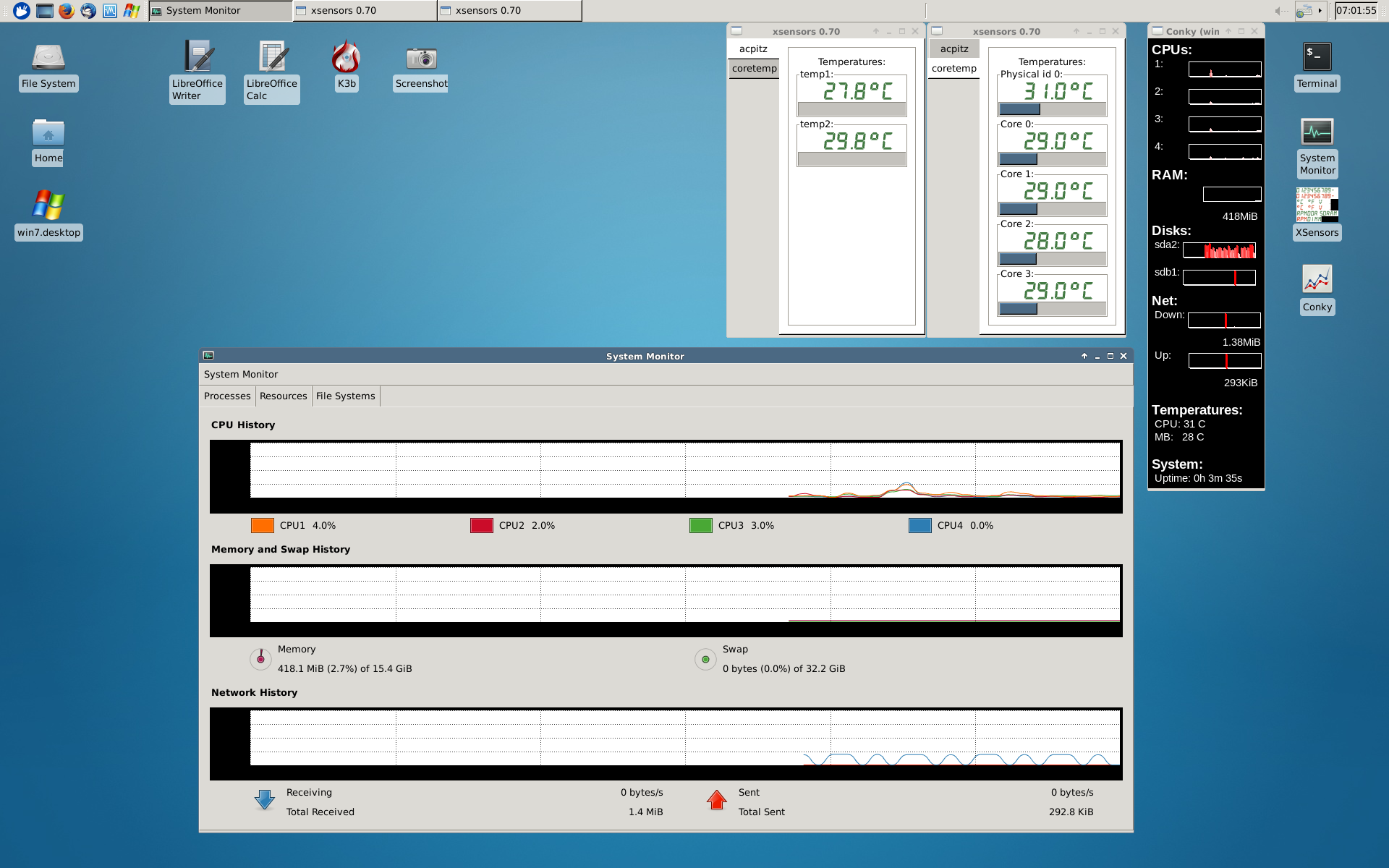The image size is (1389, 868).
Task: Switch to the Processes tab
Action: click(227, 396)
